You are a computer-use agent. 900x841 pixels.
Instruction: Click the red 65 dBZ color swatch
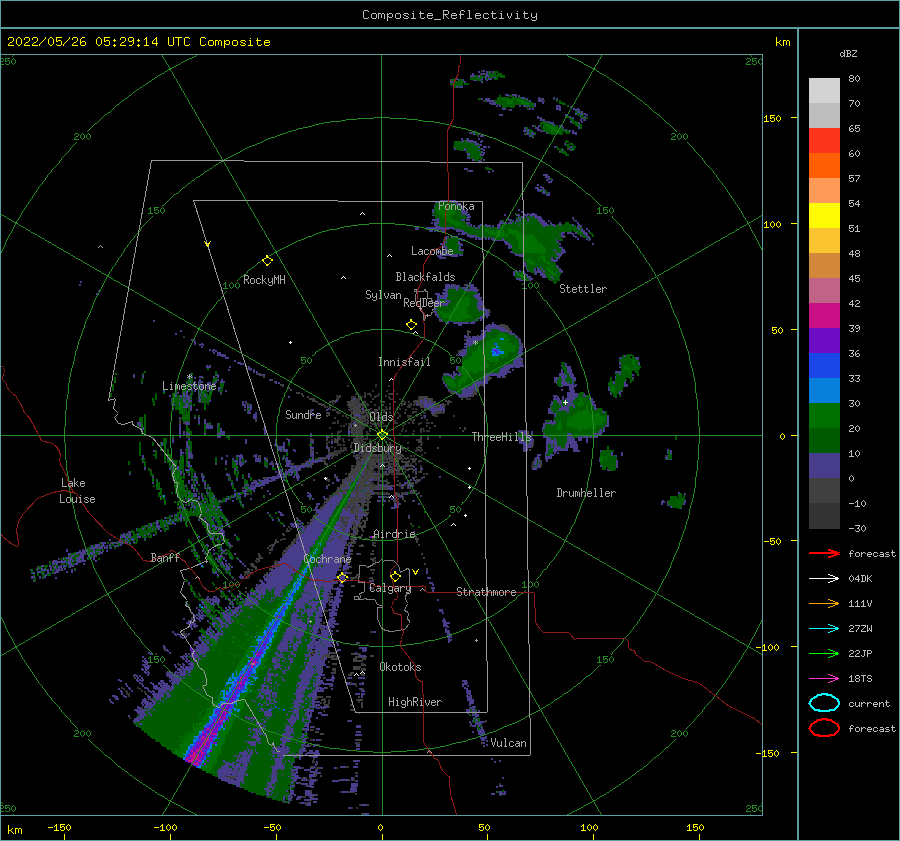coord(824,140)
